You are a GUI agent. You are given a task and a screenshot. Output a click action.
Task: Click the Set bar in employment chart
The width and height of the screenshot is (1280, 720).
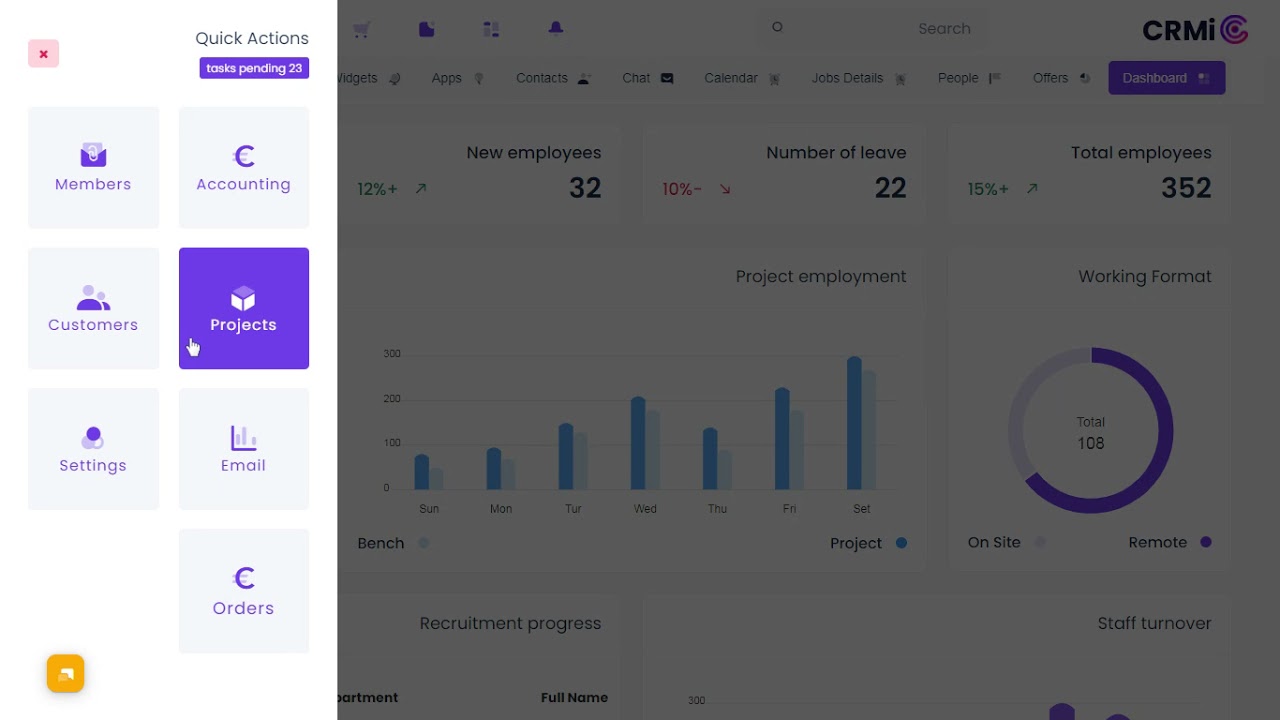[x=854, y=423]
